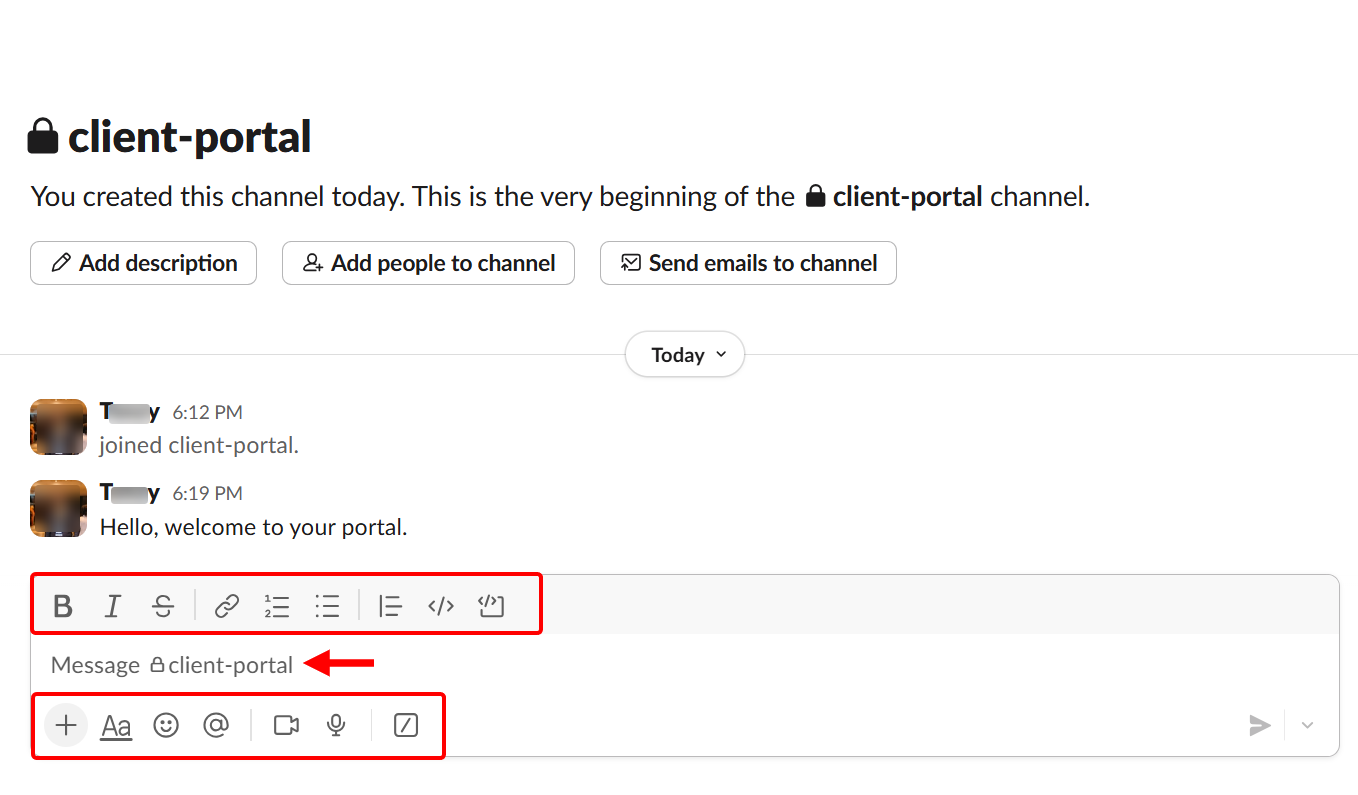Open the Today date navigation dropdown

click(684, 354)
